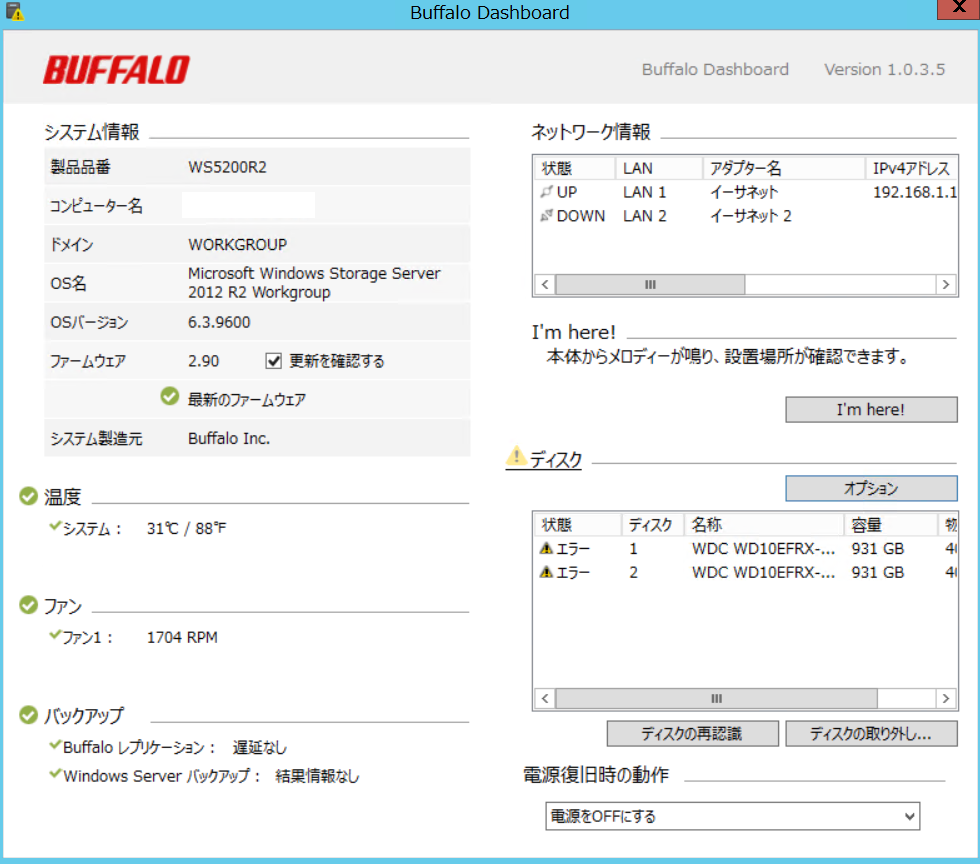Click the green status icon next to 温度

click(x=28, y=496)
